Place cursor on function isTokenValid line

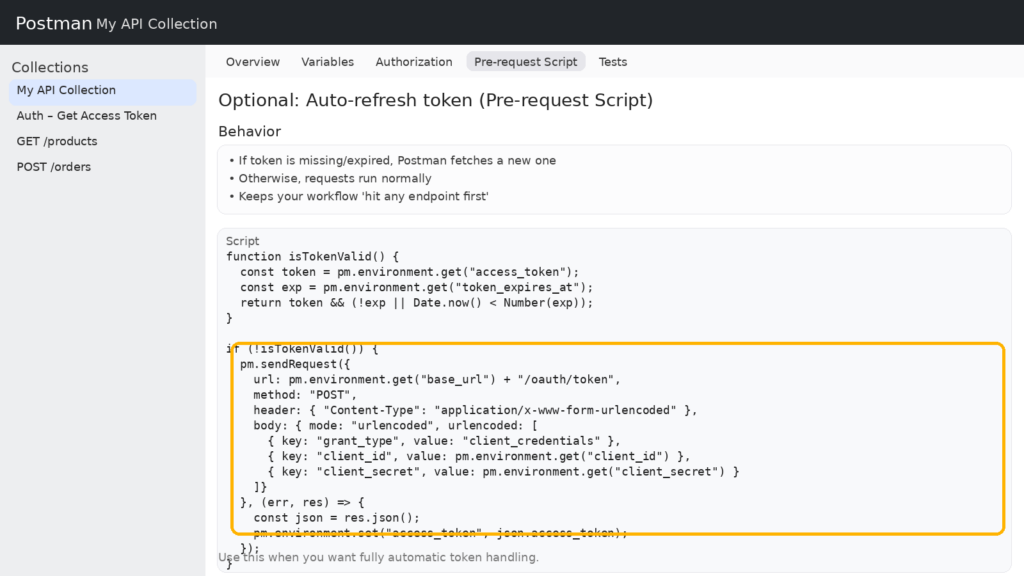point(312,257)
